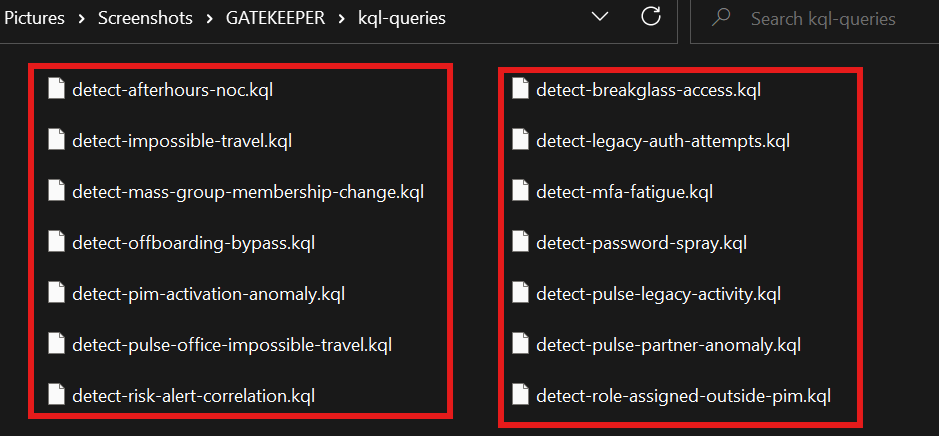
Task: Go to the Pictures breadcrumb
Action: 34,19
